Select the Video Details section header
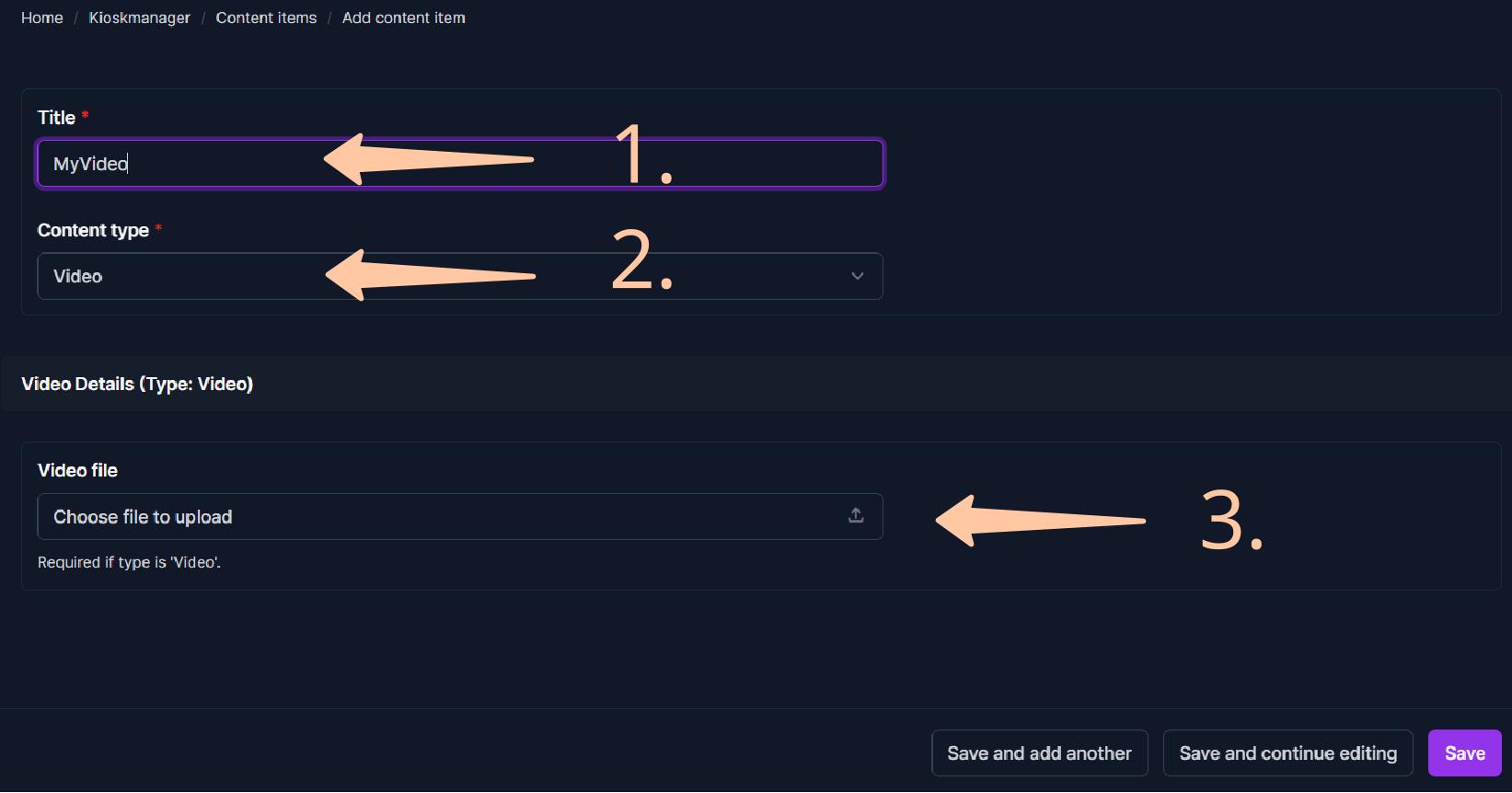1512x793 pixels. pos(137,384)
